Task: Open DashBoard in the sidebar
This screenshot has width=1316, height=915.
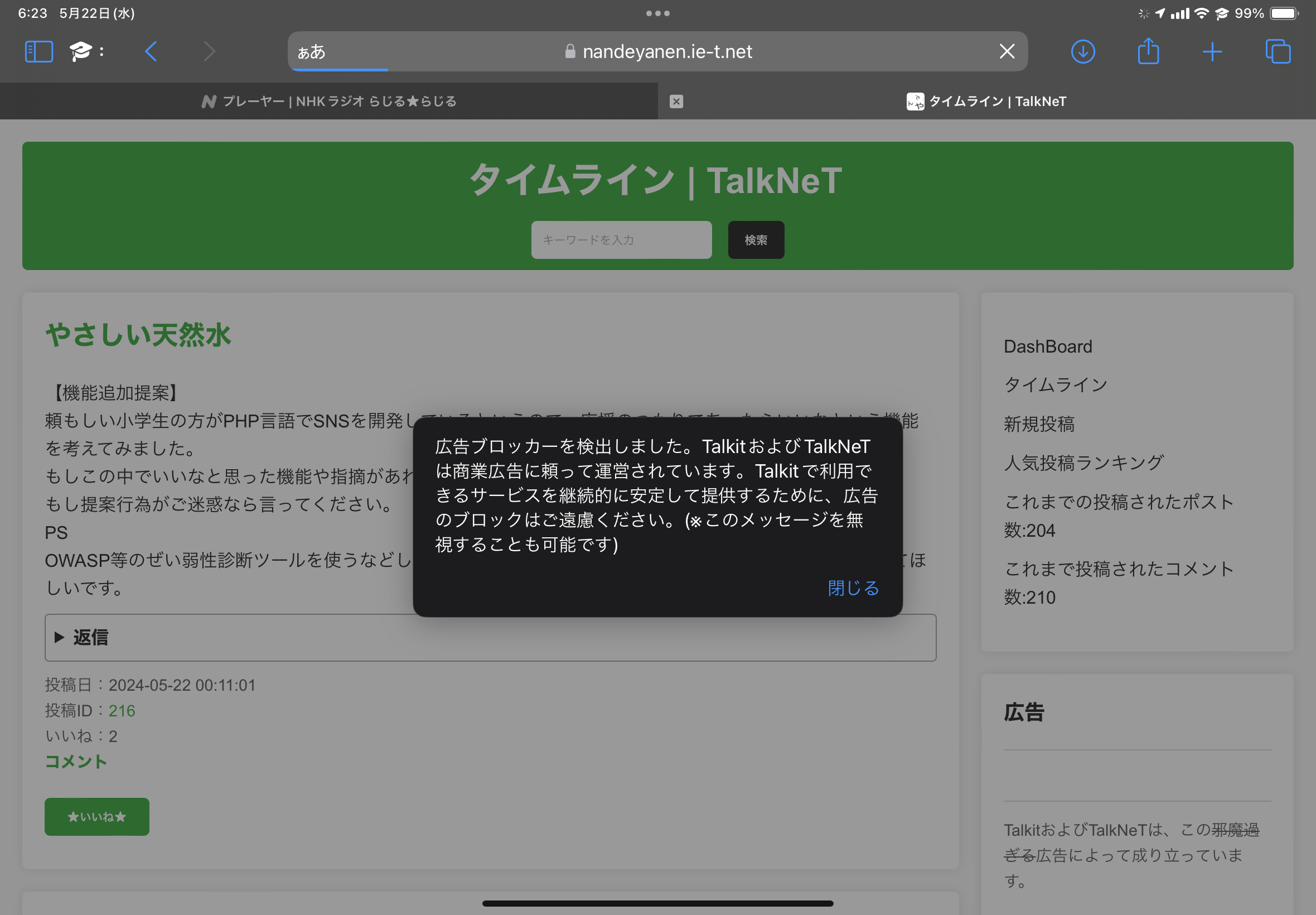Action: pyautogui.click(x=1048, y=346)
